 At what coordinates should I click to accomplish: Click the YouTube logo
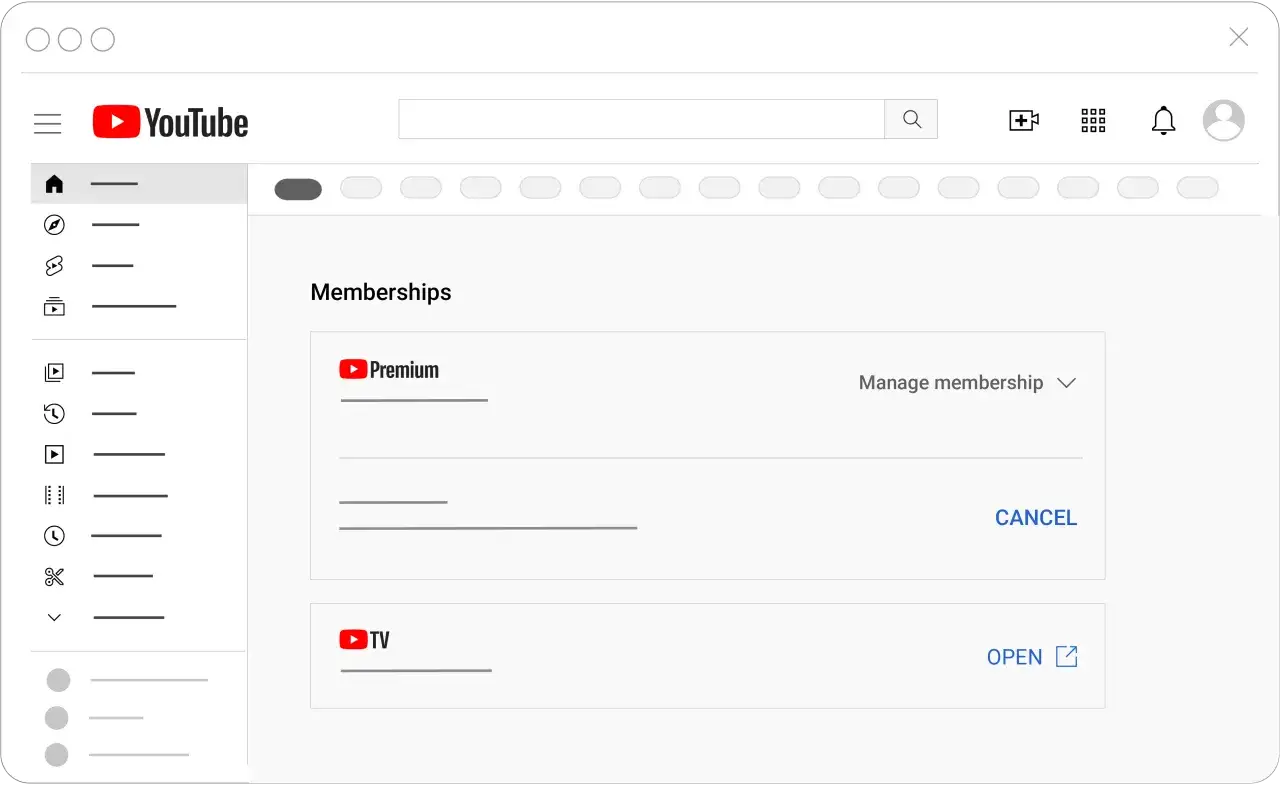tap(169, 121)
